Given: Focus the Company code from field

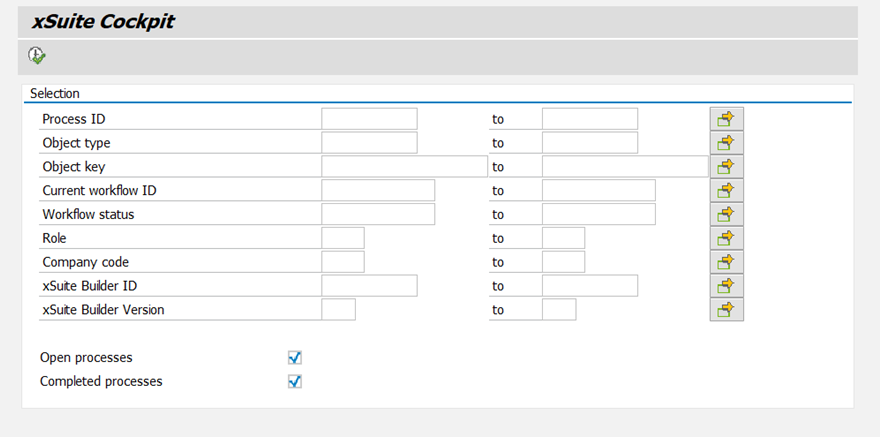Looking at the screenshot, I should (343, 262).
